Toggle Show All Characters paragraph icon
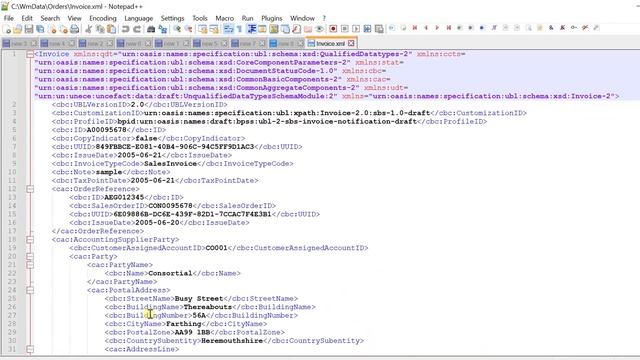 point(240,29)
